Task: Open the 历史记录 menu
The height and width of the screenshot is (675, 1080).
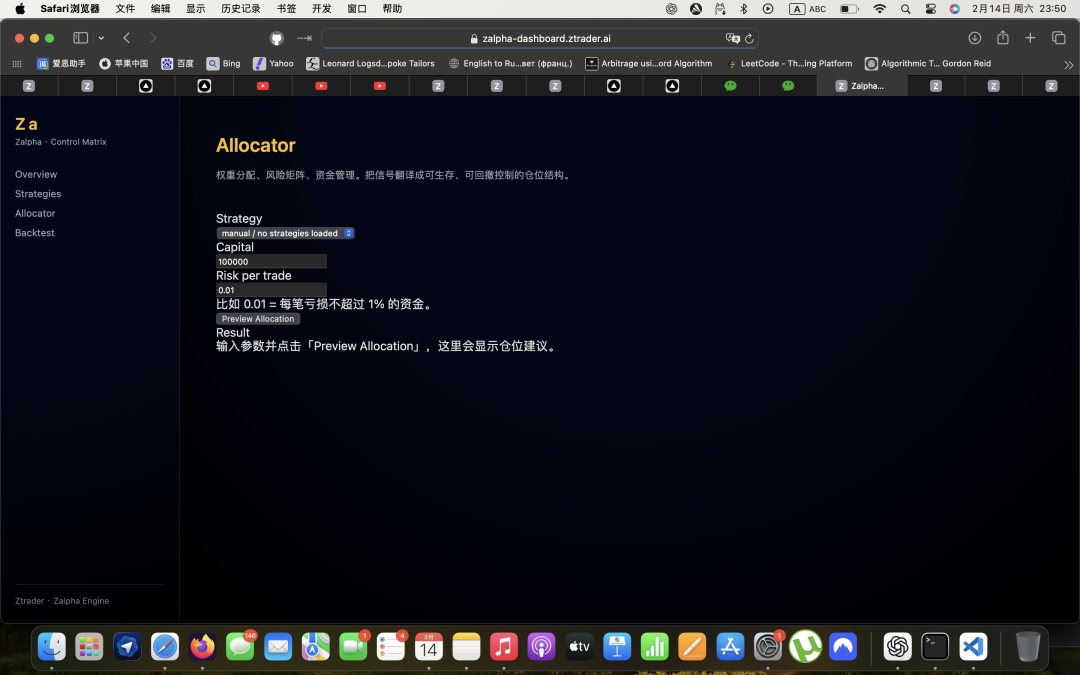Action: point(241,9)
